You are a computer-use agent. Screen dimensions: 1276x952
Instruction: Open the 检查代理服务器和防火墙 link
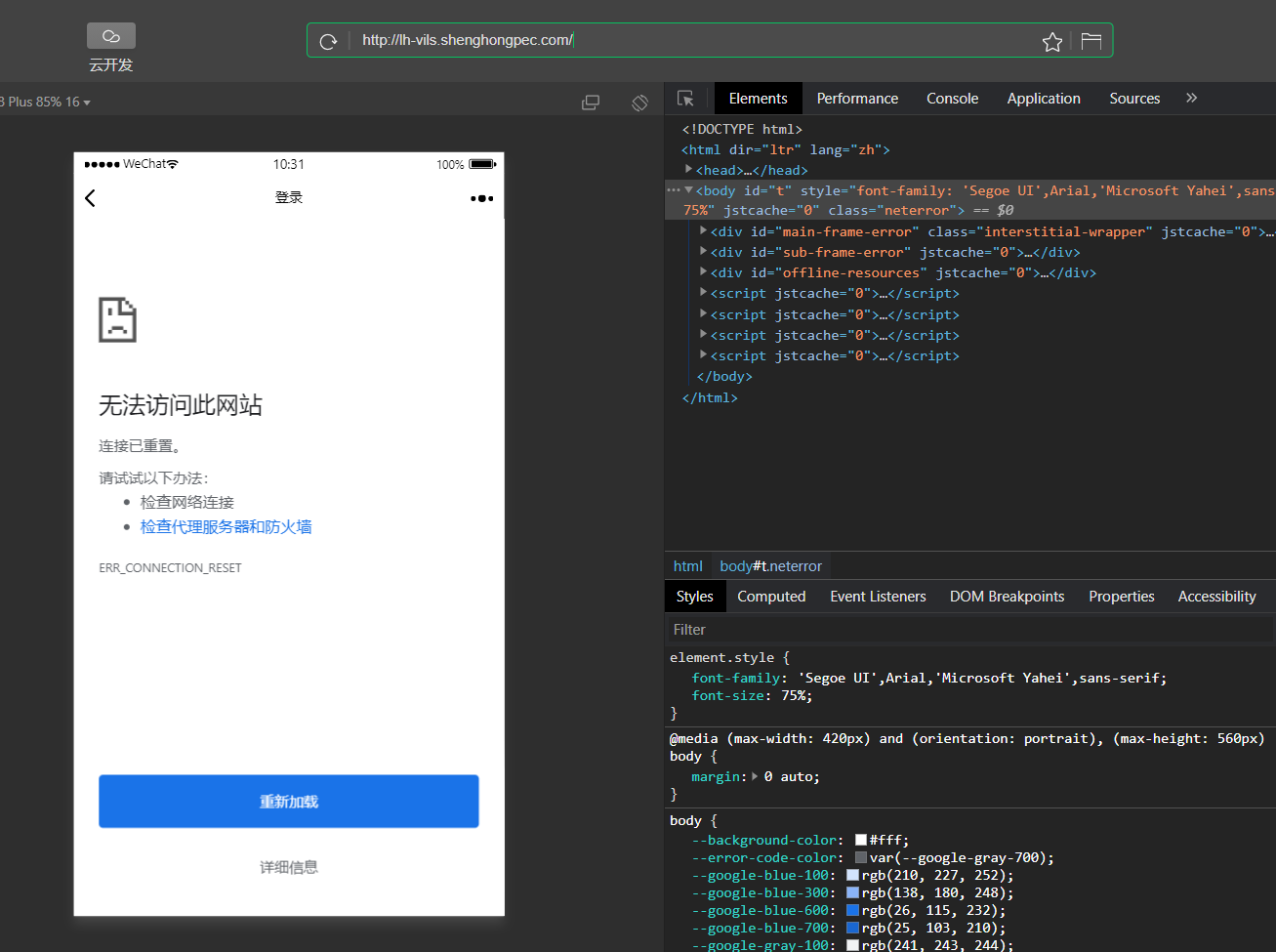coord(226,527)
